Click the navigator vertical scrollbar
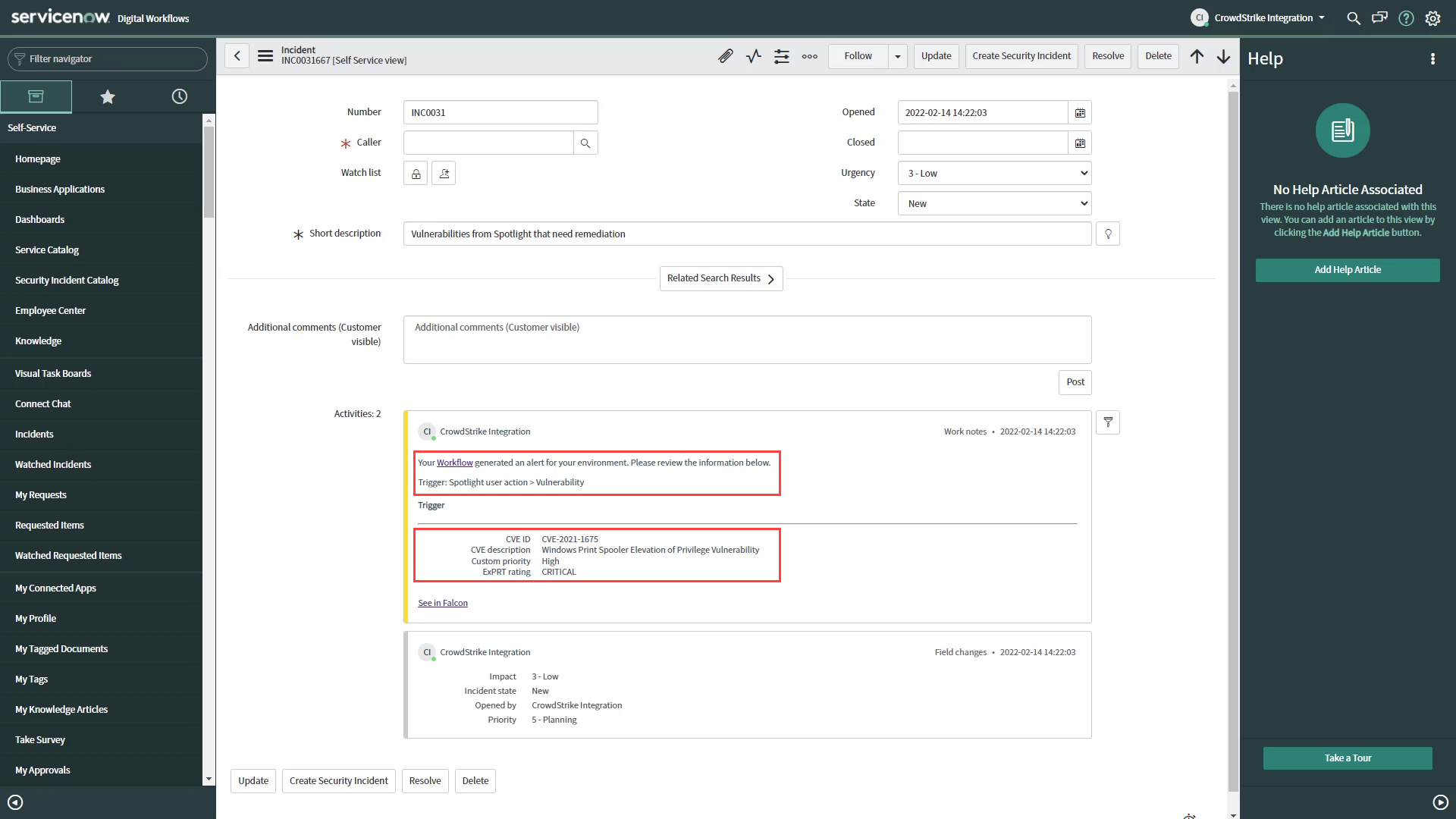Screen dimensions: 1456x819 (209, 171)
